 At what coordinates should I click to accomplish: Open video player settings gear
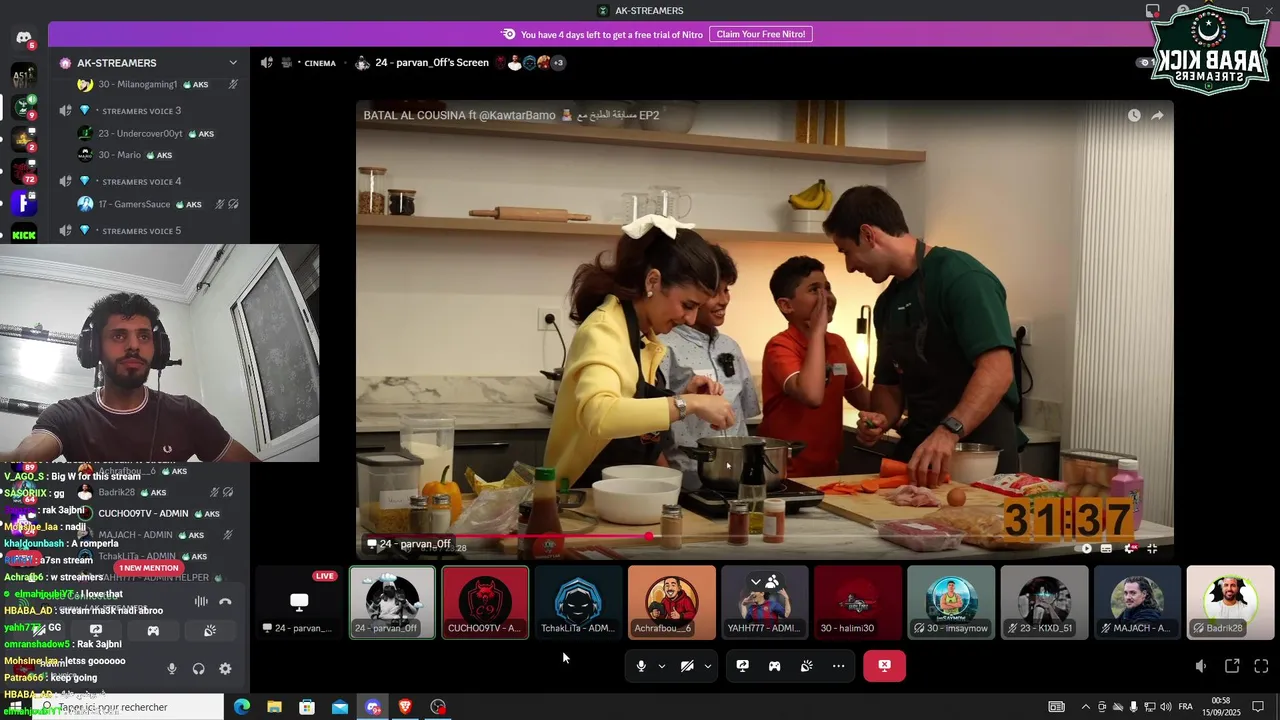1130,548
